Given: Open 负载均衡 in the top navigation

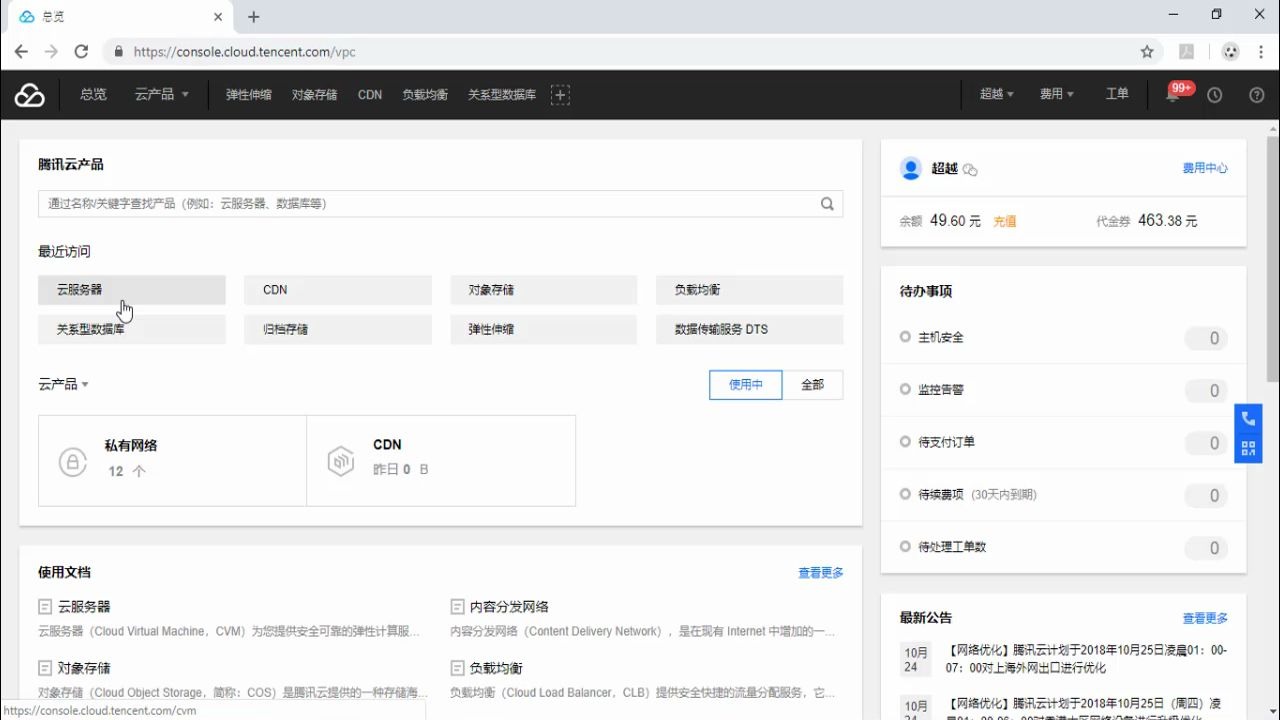Looking at the screenshot, I should coord(425,95).
